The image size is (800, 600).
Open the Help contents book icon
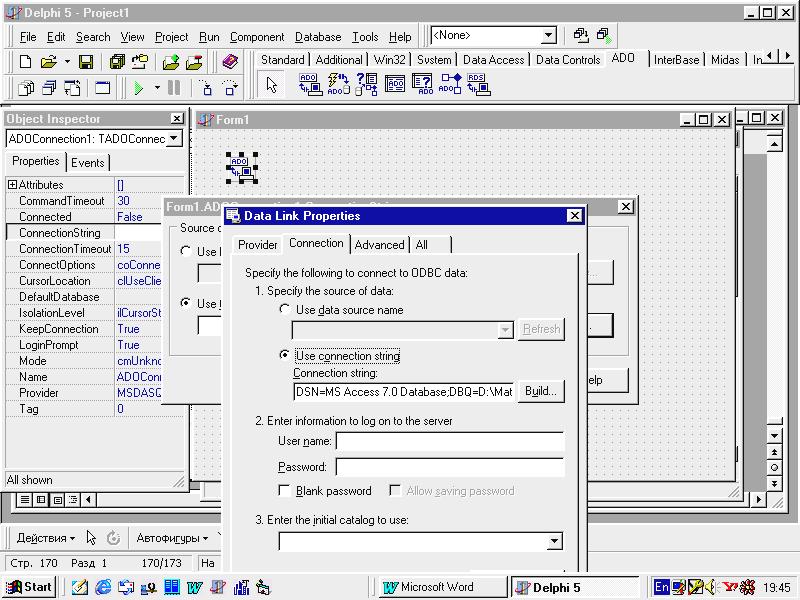pyautogui.click(x=231, y=62)
